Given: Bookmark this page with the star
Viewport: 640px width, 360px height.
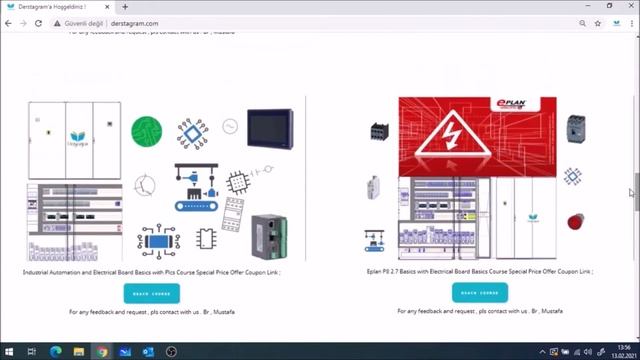Looking at the screenshot, I should 598,24.
